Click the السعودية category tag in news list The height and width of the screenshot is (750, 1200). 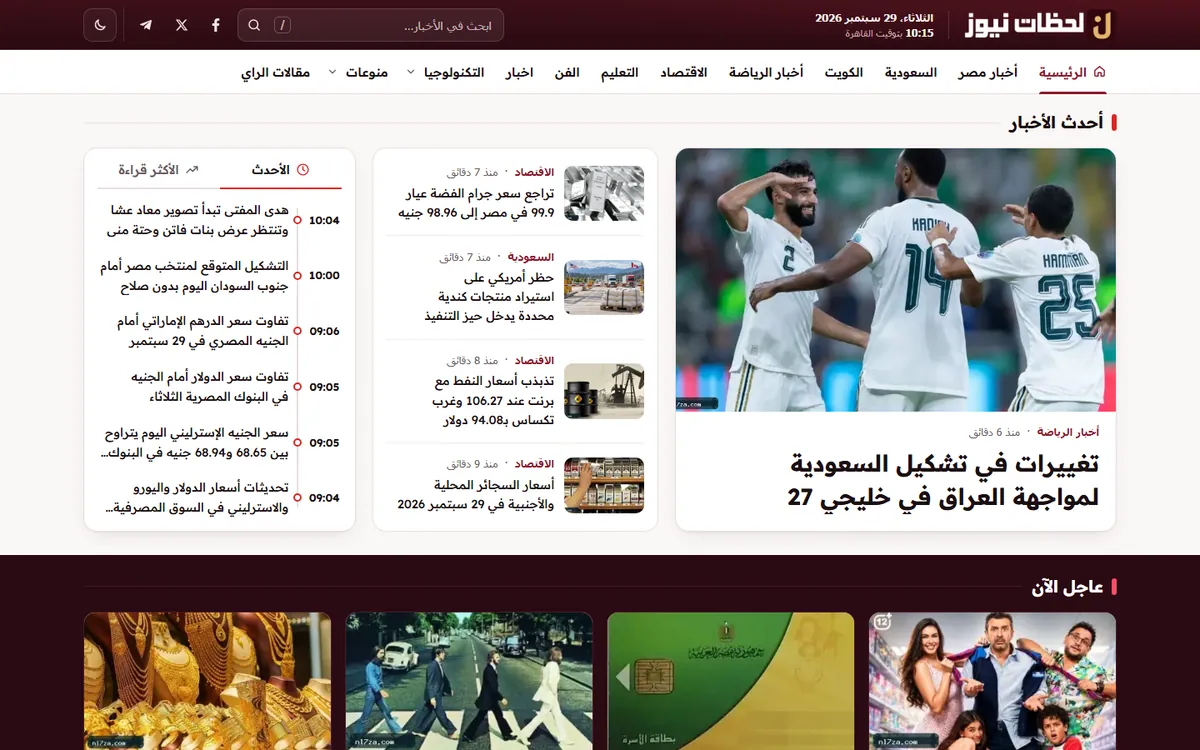point(531,257)
